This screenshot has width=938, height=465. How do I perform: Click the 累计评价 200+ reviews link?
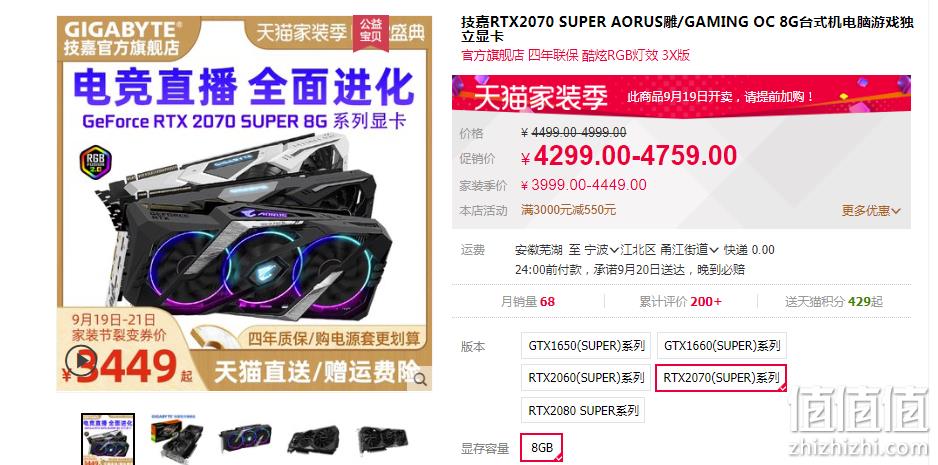681,302
